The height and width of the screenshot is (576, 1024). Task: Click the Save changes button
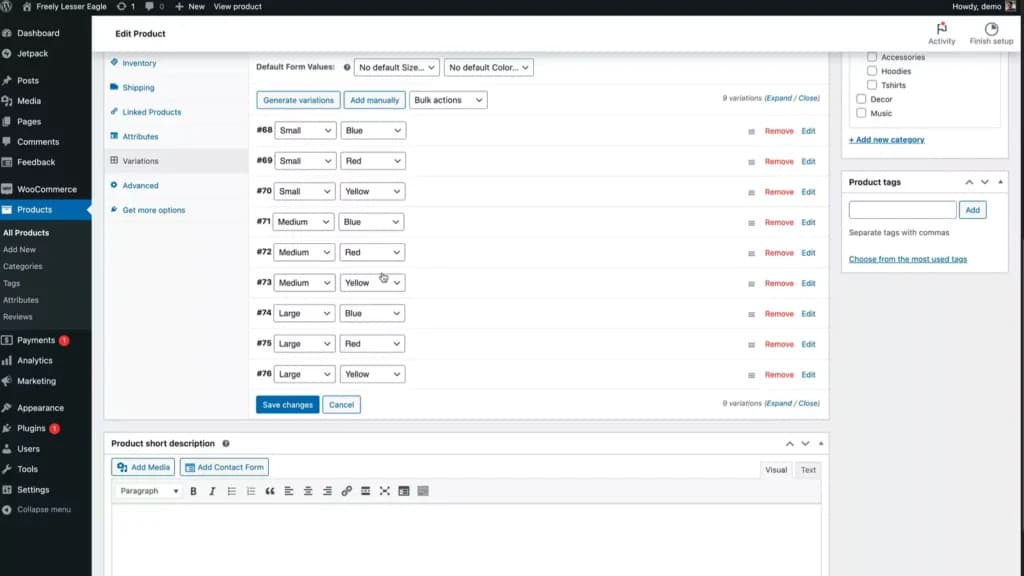[x=287, y=405]
